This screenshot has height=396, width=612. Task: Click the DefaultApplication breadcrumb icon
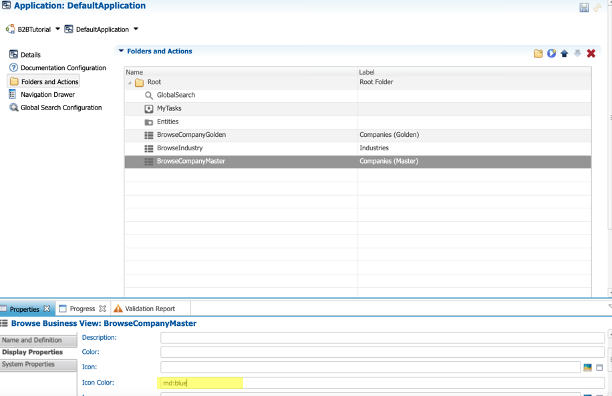click(69, 29)
